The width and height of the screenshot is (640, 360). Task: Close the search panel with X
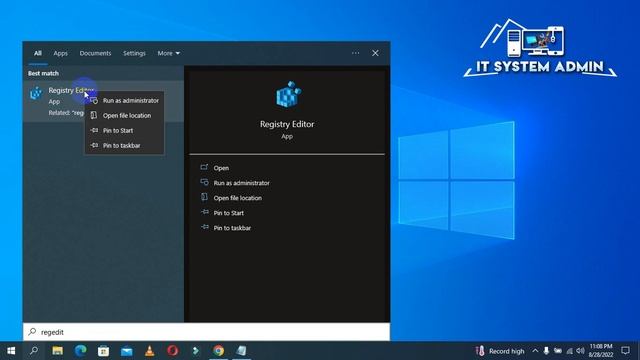pyautogui.click(x=375, y=53)
